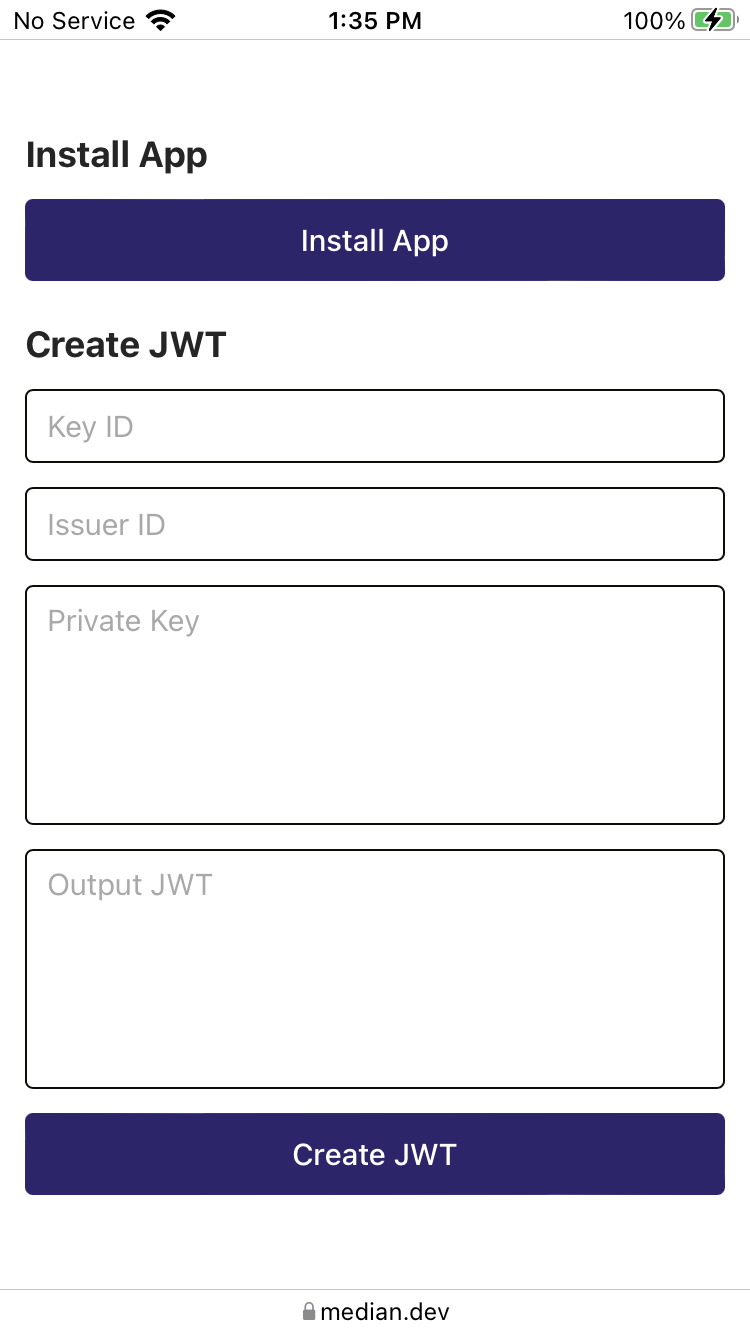Tap the Key ID placeholder text
Viewport: 750px width, 1334px height.
pos(89,426)
